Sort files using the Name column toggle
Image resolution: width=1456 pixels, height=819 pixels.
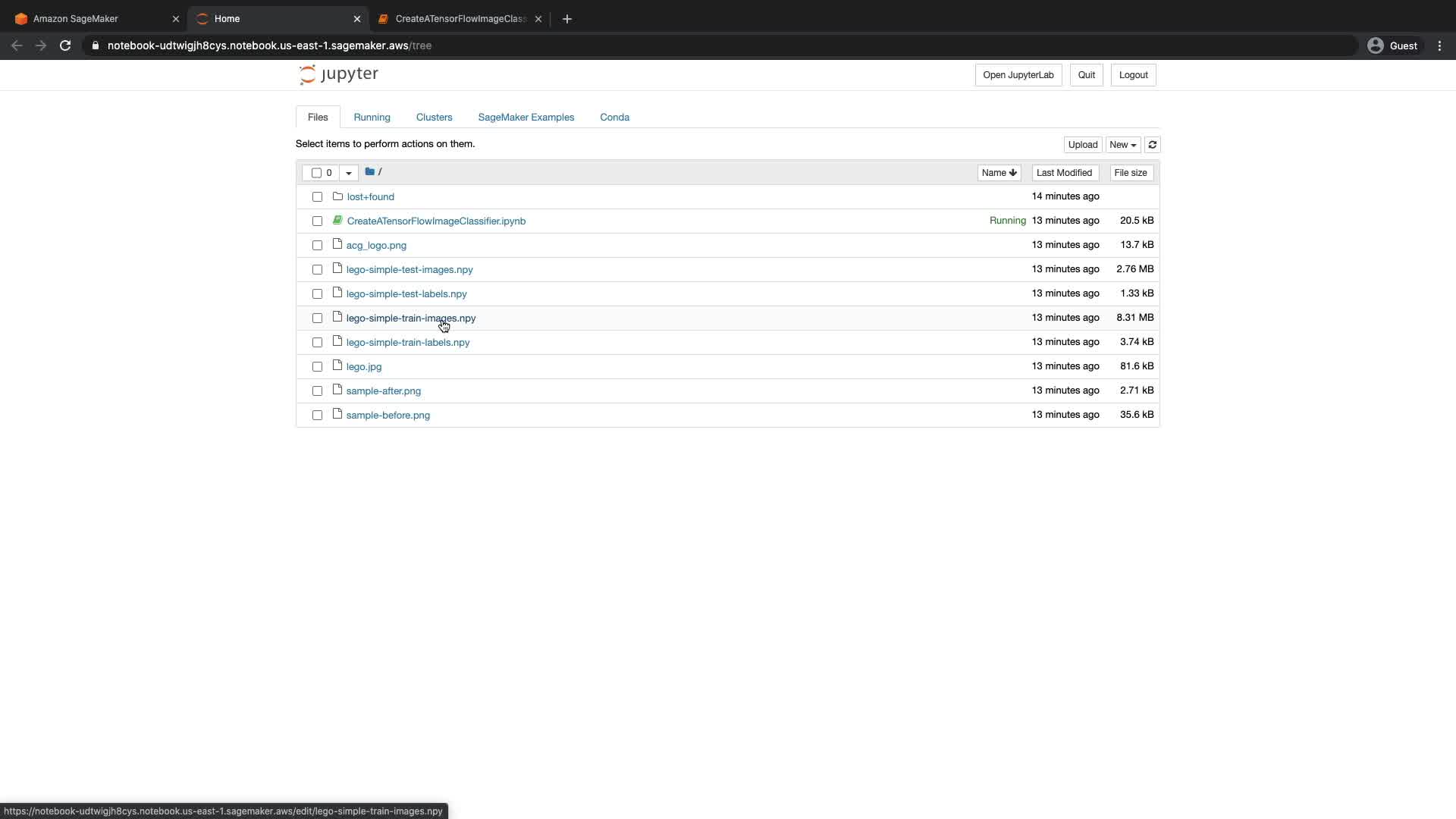[998, 173]
